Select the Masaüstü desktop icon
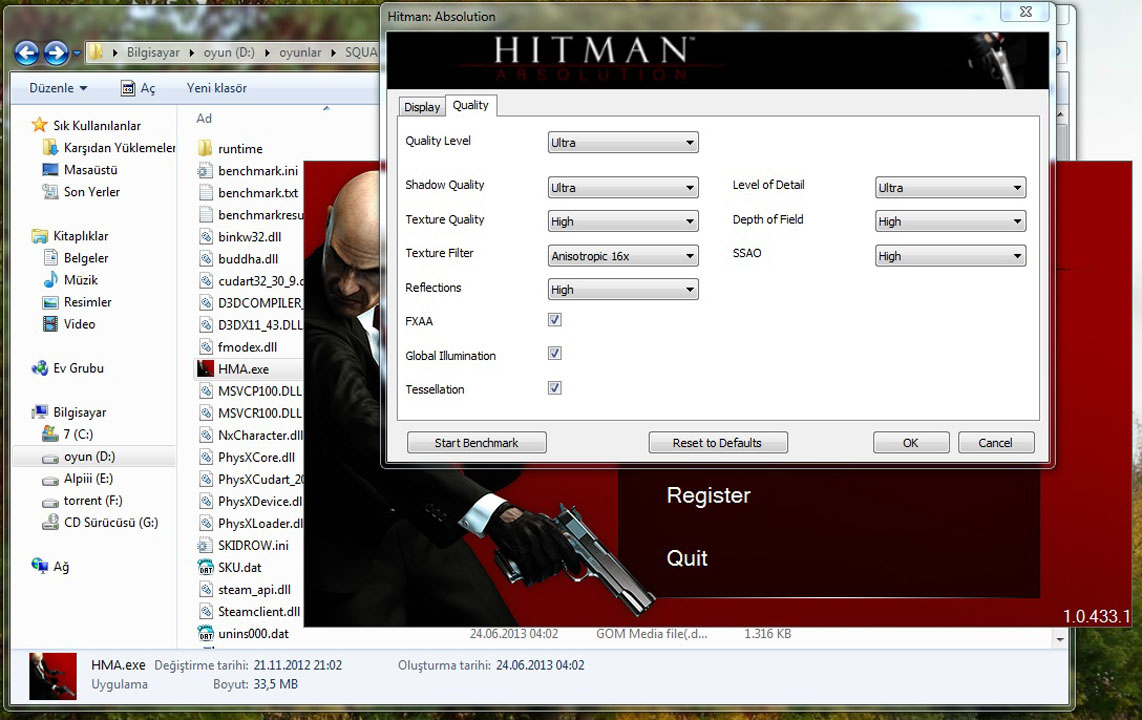Viewport: 1142px width, 720px height. click(x=50, y=170)
